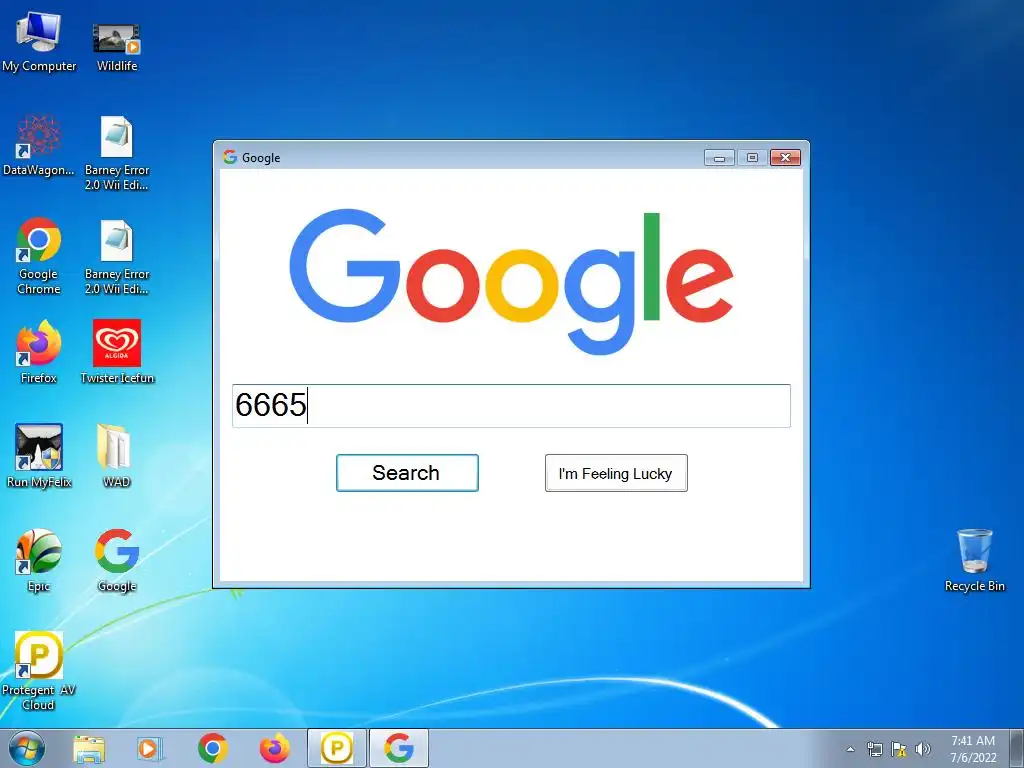The width and height of the screenshot is (1024, 768).
Task: Click the Search button
Action: tap(407, 473)
